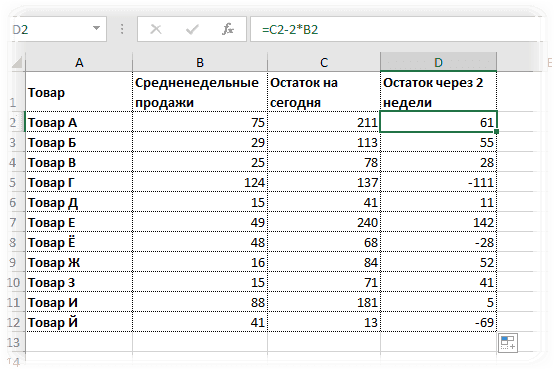
Task: Select column C header
Action: click(324, 63)
